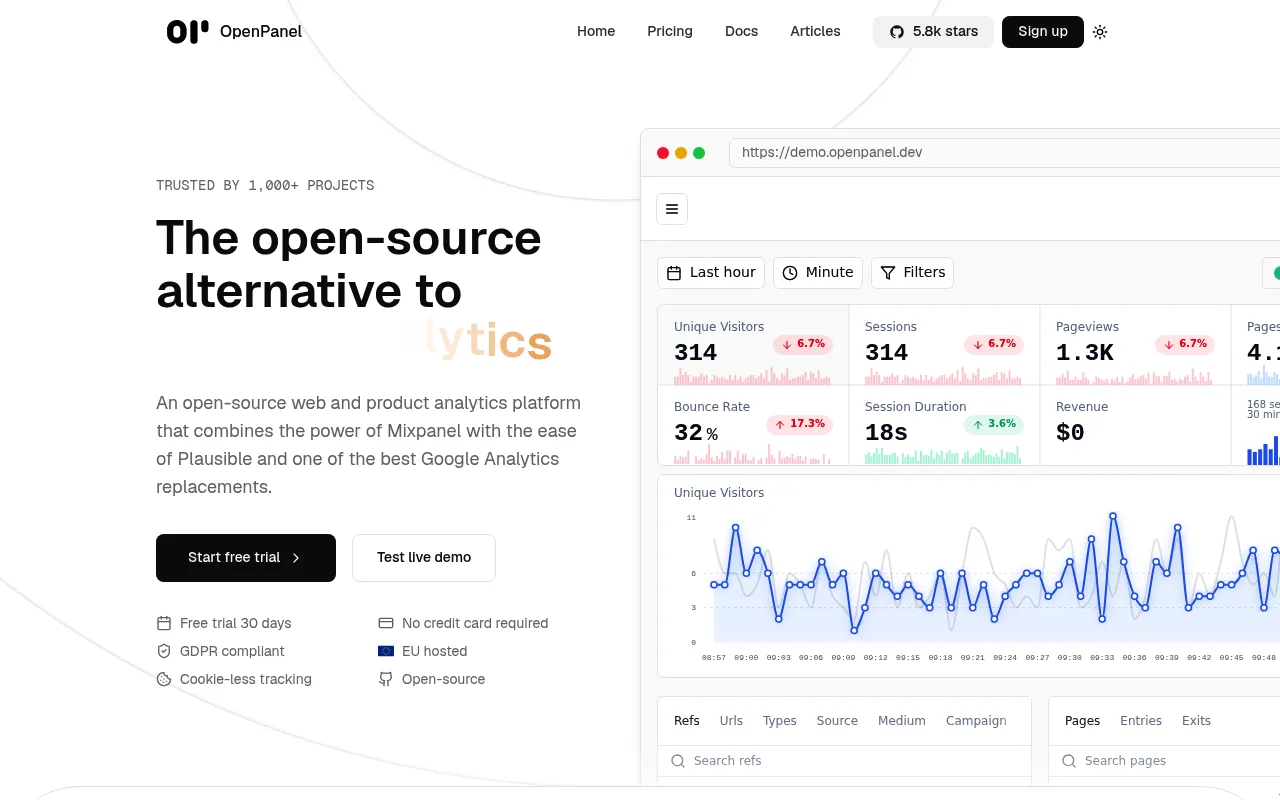Screen dimensions: 1280x800
Task: Click the Sessions 6.7% down badge
Action: [994, 344]
